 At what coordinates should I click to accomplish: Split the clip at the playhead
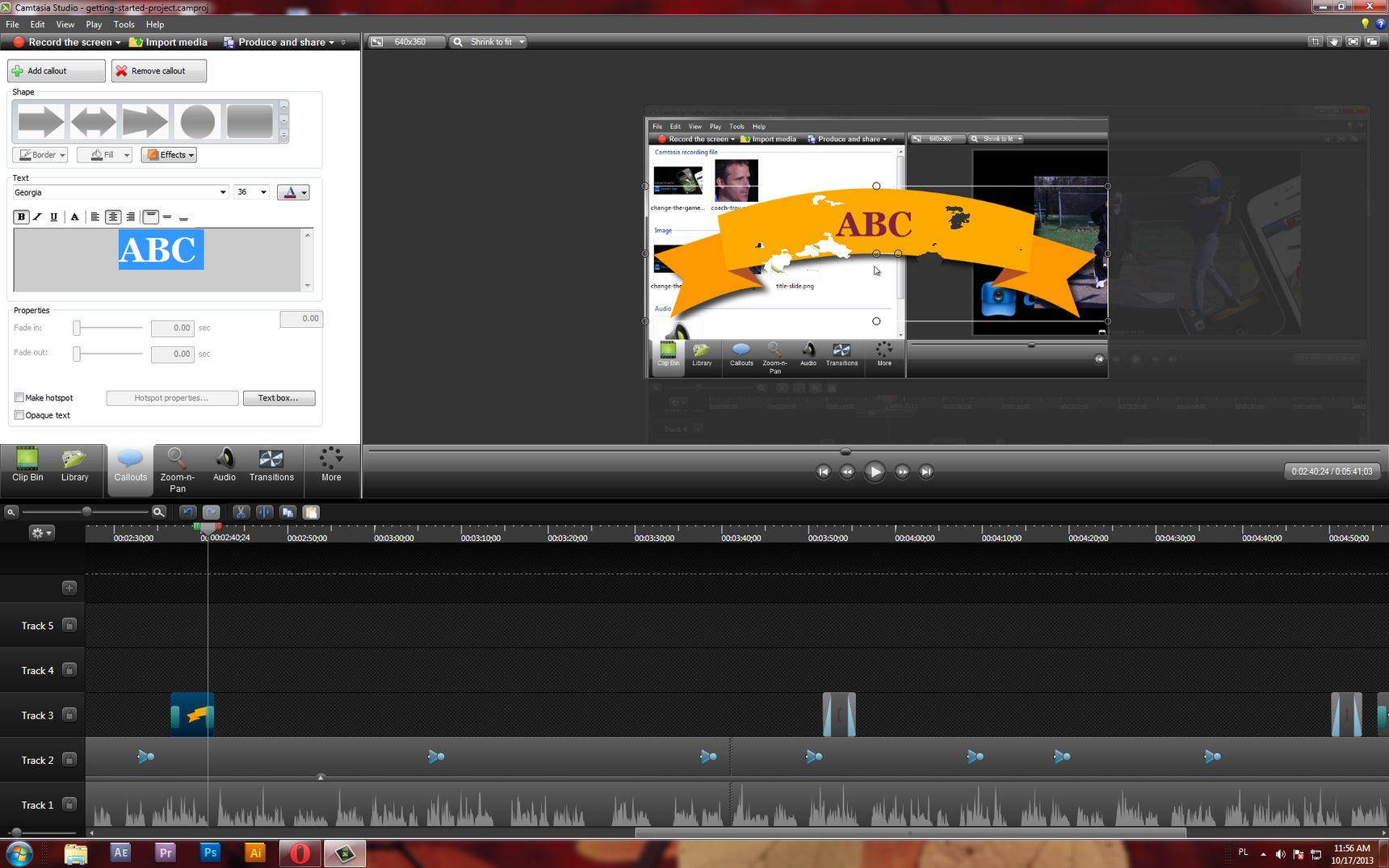tap(264, 512)
